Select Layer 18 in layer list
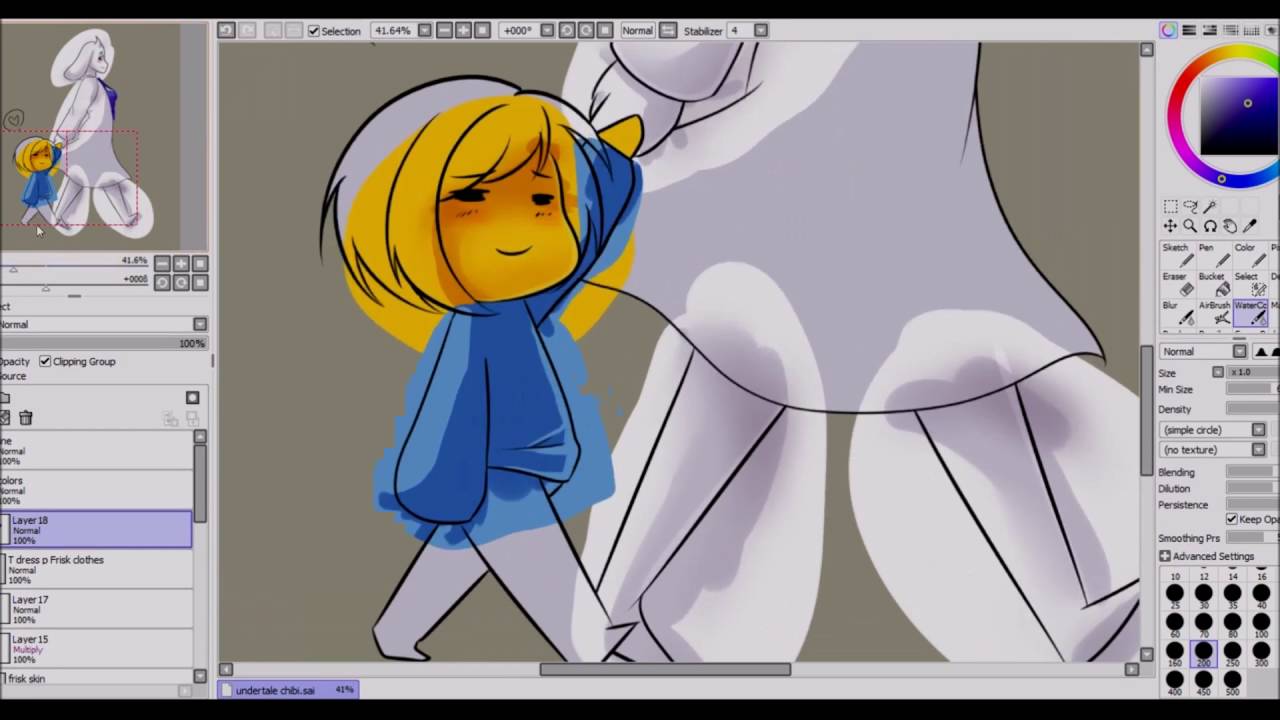1280x720 pixels. point(96,529)
